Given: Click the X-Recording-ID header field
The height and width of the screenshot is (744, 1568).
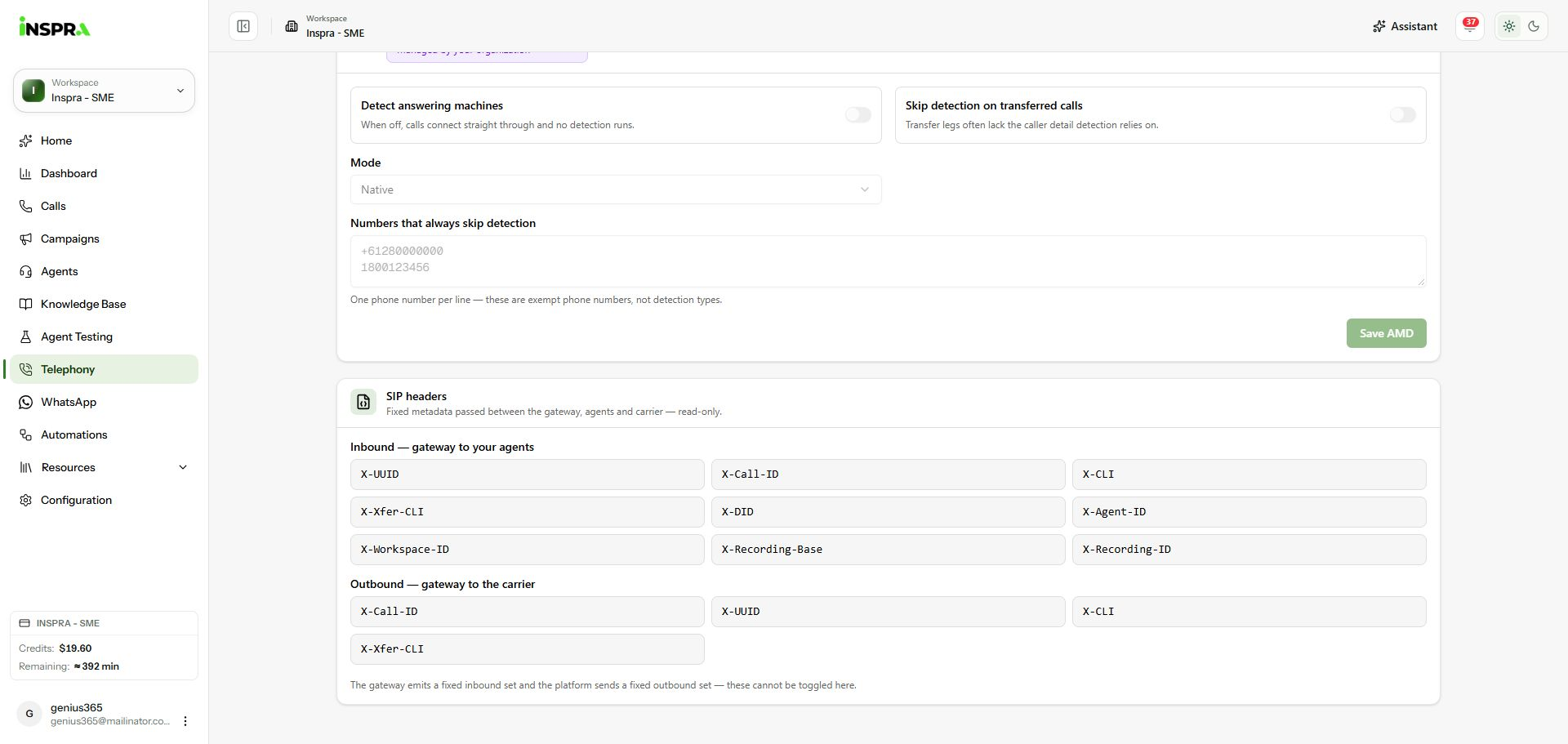Looking at the screenshot, I should click(1249, 550).
